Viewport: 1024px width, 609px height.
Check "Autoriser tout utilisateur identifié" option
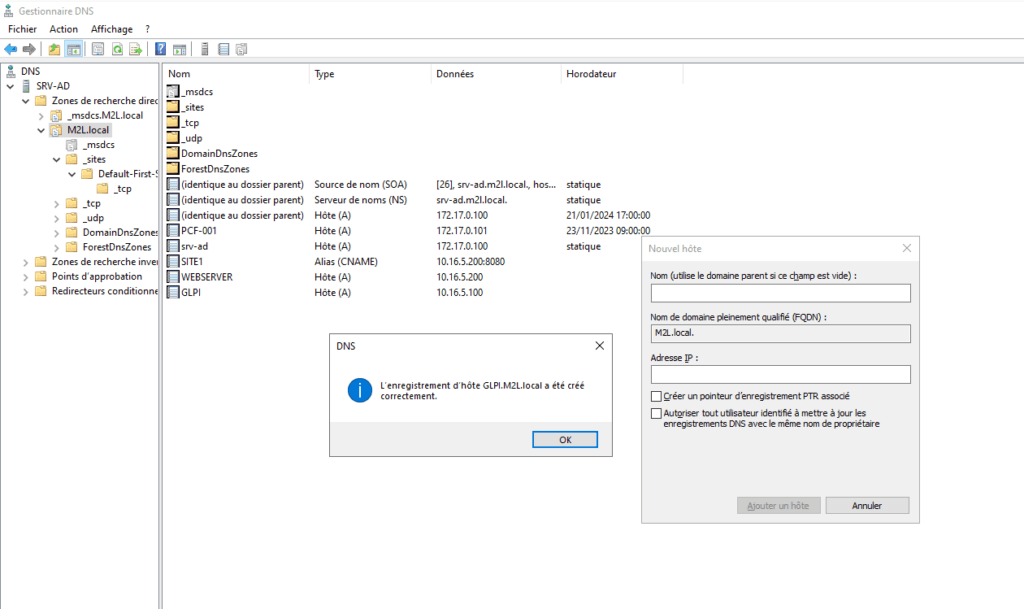tap(657, 413)
